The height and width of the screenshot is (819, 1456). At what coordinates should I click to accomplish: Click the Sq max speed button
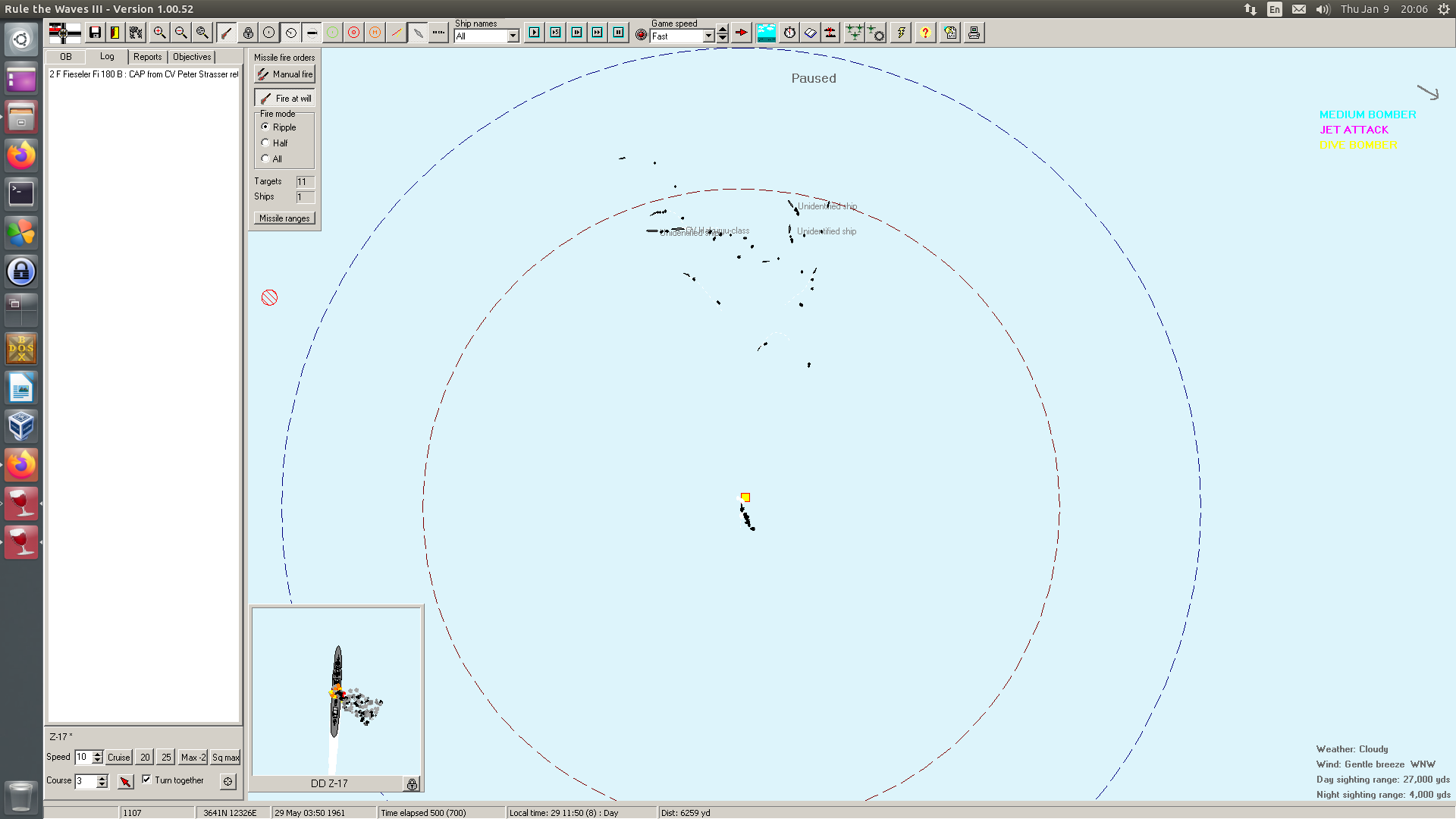click(x=225, y=757)
